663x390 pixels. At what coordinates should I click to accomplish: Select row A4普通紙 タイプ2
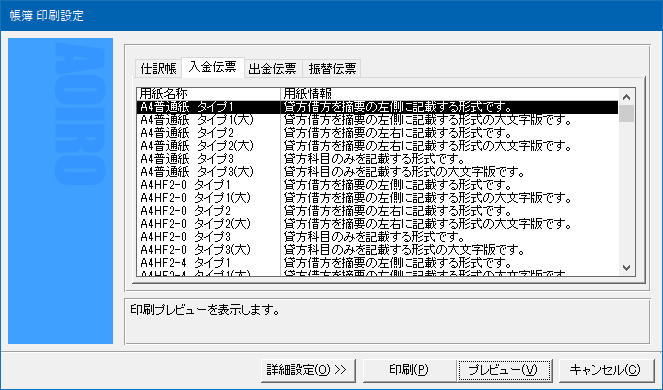pos(377,133)
